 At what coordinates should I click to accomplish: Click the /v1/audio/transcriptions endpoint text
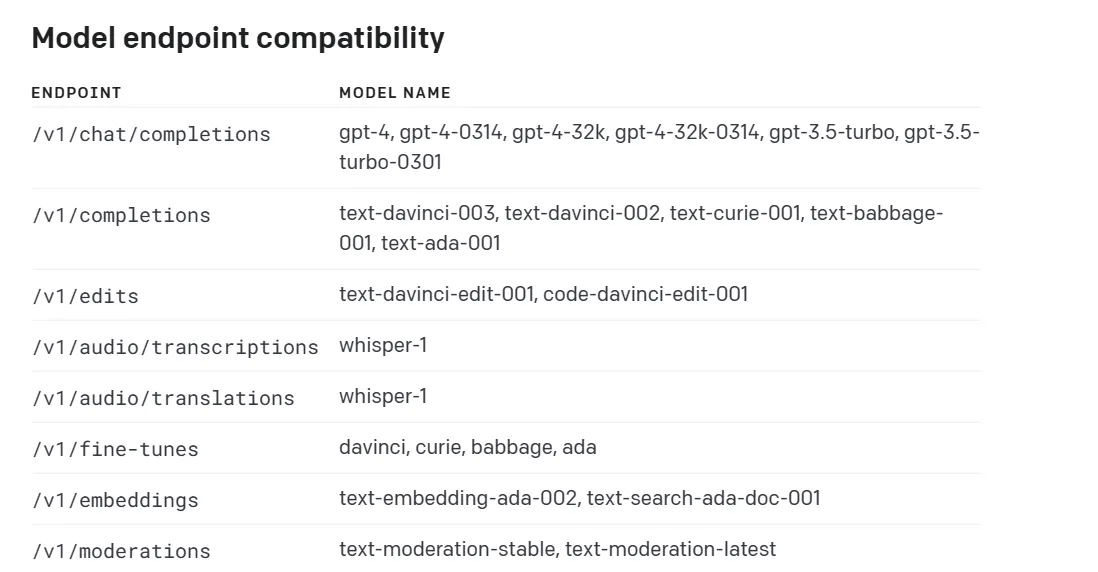click(x=175, y=347)
